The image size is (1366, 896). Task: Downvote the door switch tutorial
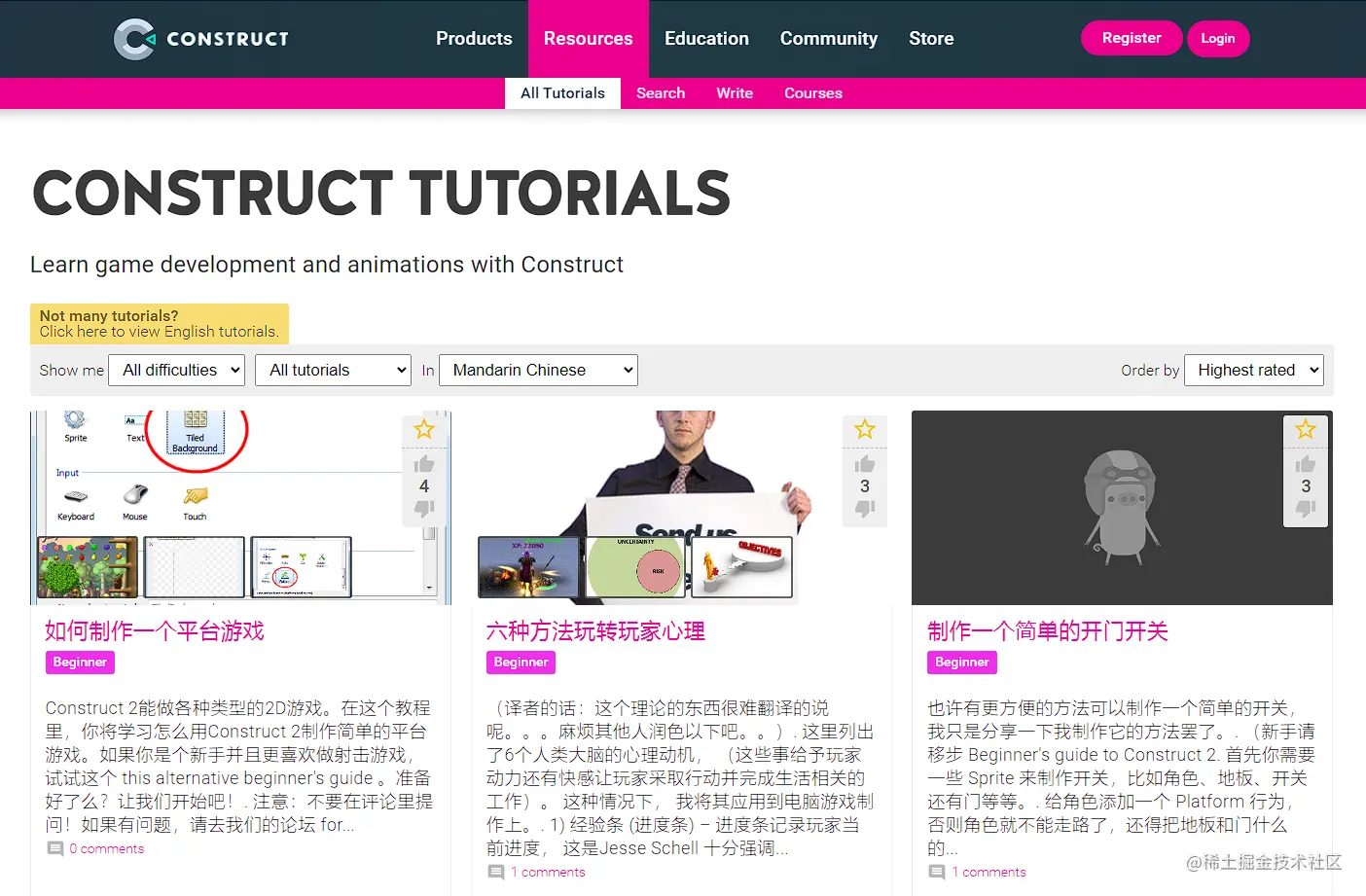point(1306,508)
